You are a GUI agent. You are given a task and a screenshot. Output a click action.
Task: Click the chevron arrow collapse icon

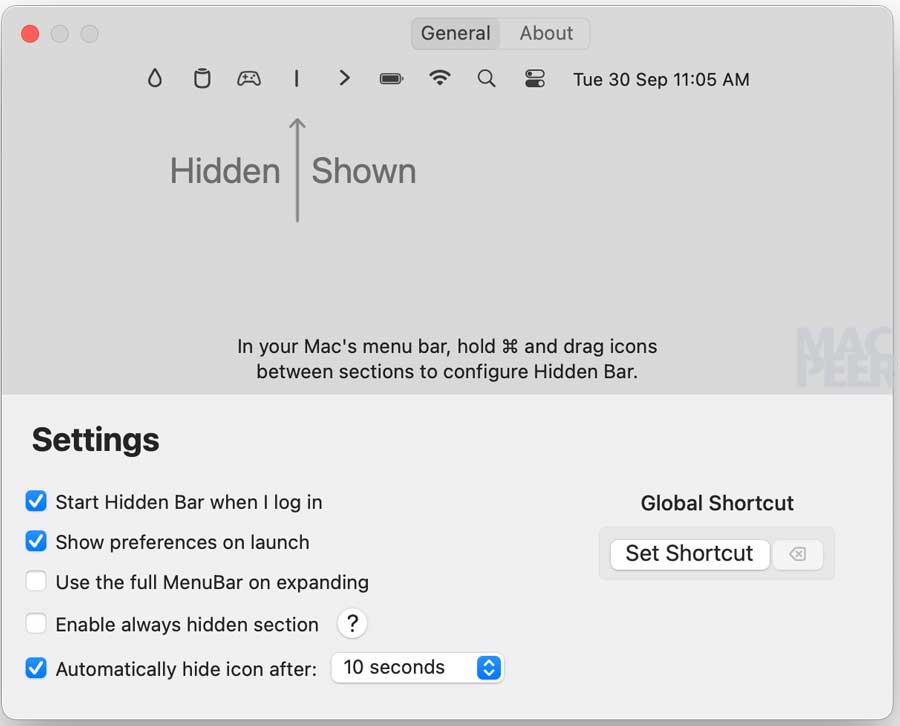pos(344,79)
